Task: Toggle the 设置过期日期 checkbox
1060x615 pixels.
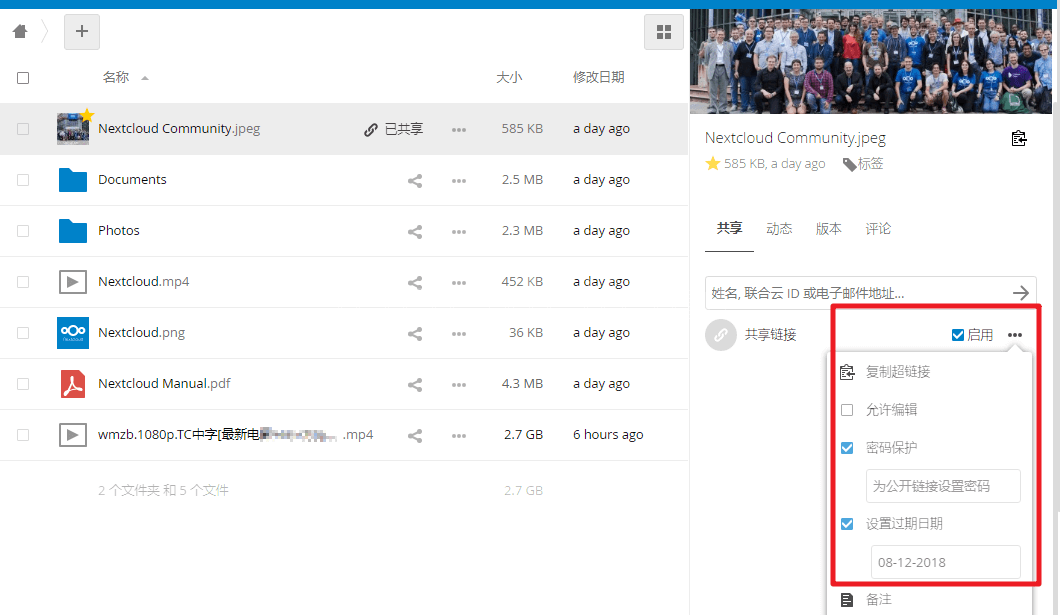Action: click(x=847, y=524)
